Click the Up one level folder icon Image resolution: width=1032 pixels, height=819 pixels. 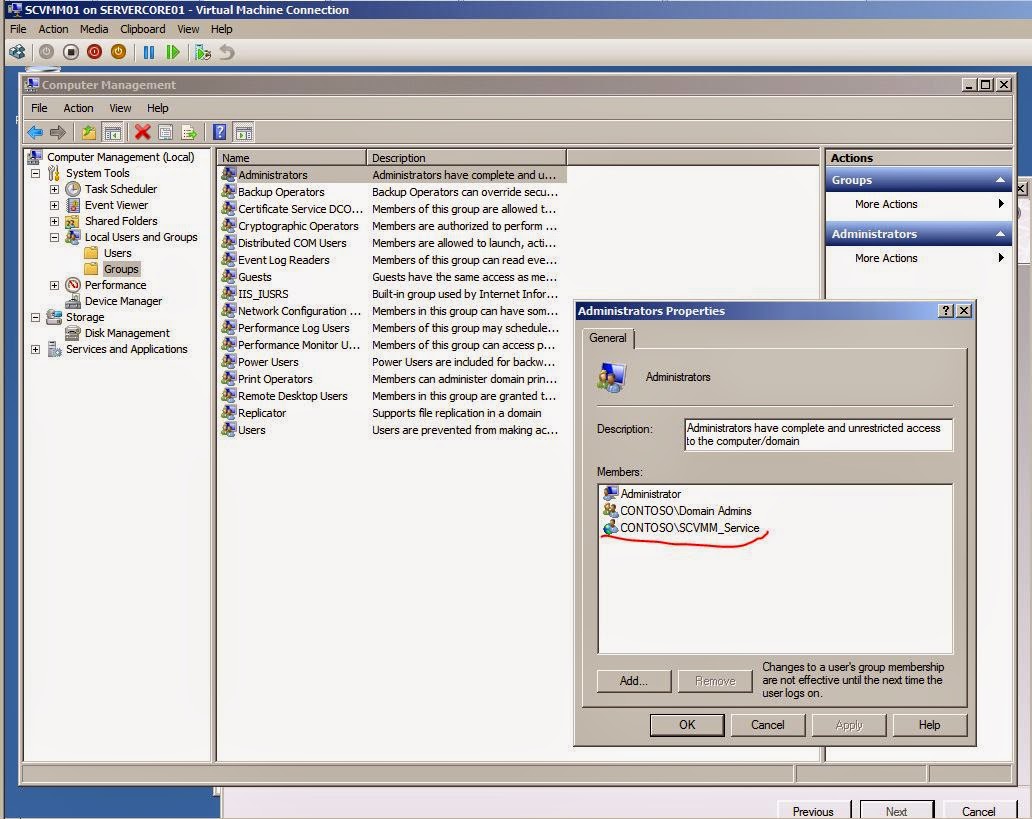(88, 132)
